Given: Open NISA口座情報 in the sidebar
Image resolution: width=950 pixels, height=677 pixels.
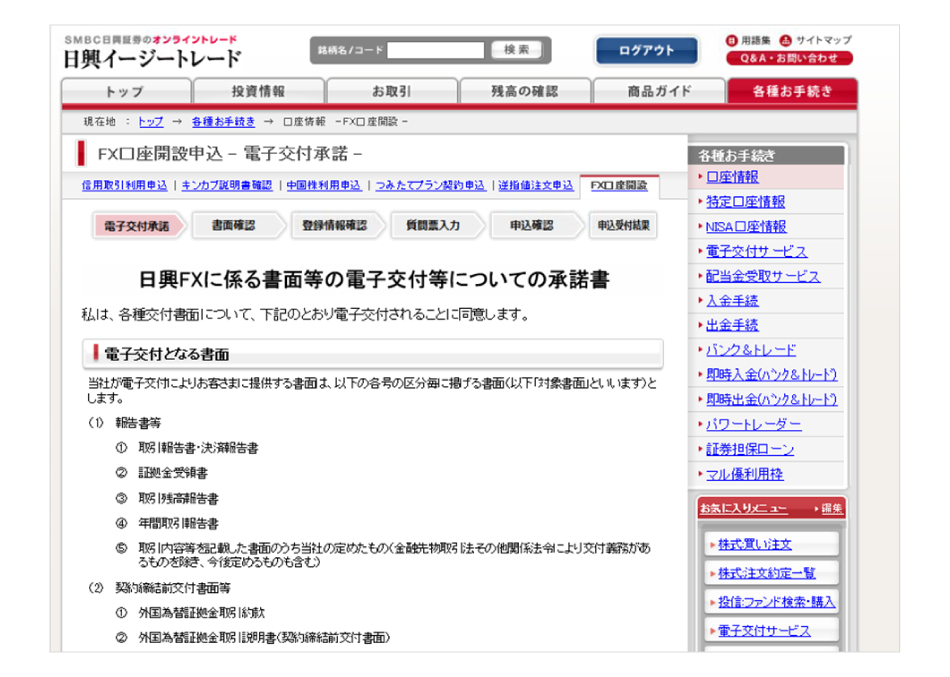Looking at the screenshot, I should [x=745, y=227].
